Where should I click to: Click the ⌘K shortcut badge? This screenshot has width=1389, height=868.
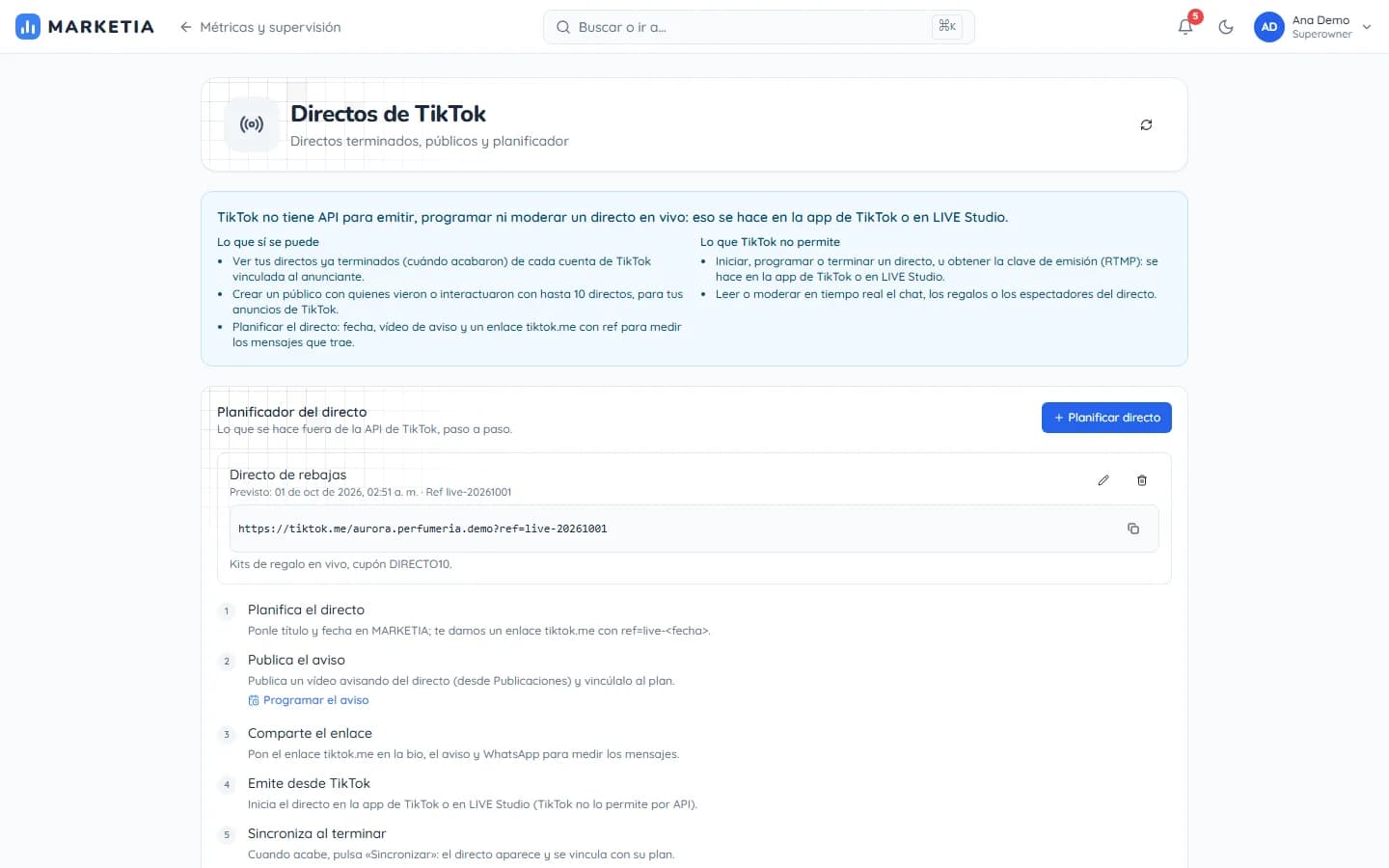pyautogui.click(x=947, y=26)
